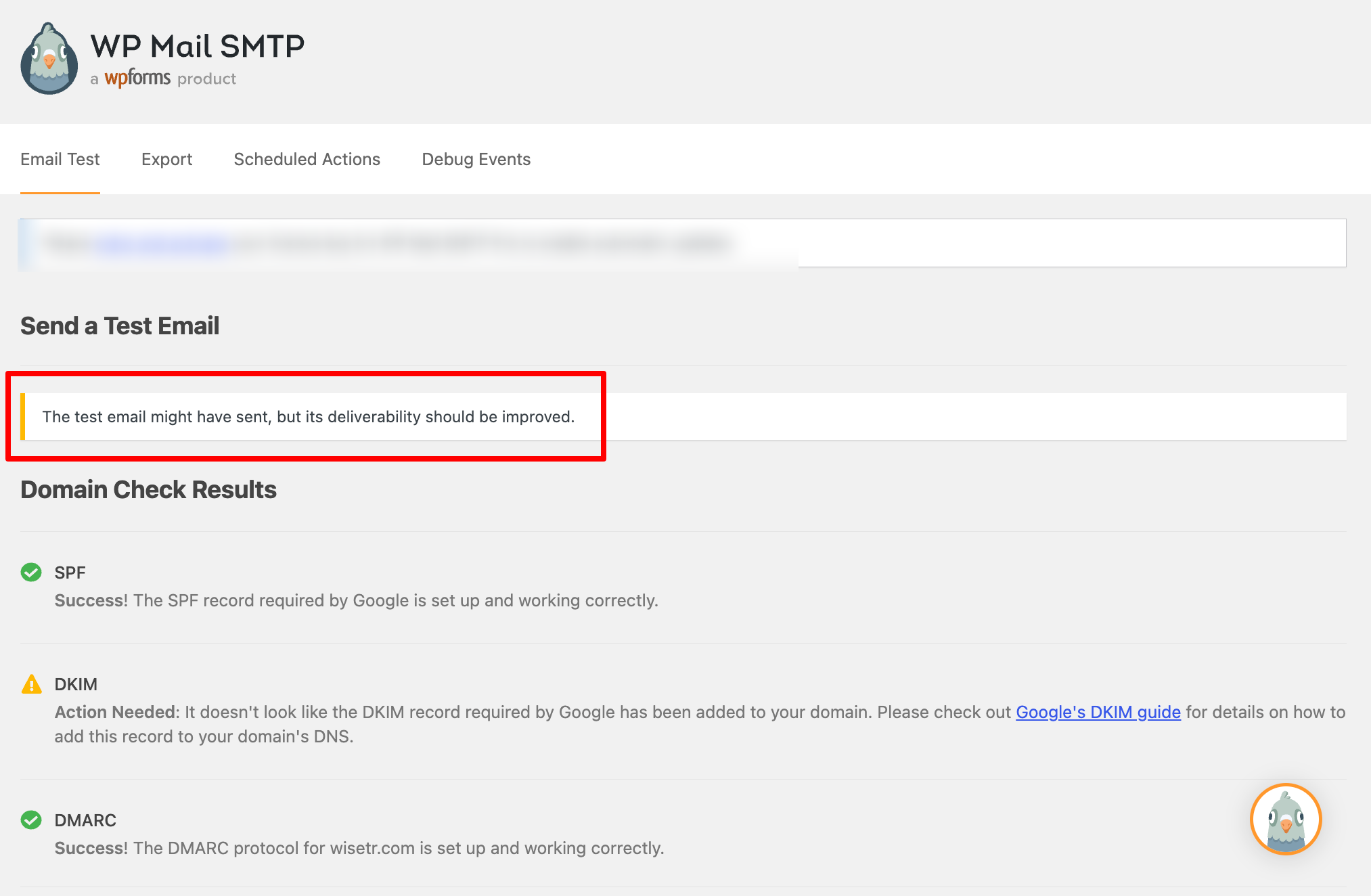Click the DMARC protocol for wisetr.com message
The height and width of the screenshot is (896, 1371).
(x=359, y=848)
